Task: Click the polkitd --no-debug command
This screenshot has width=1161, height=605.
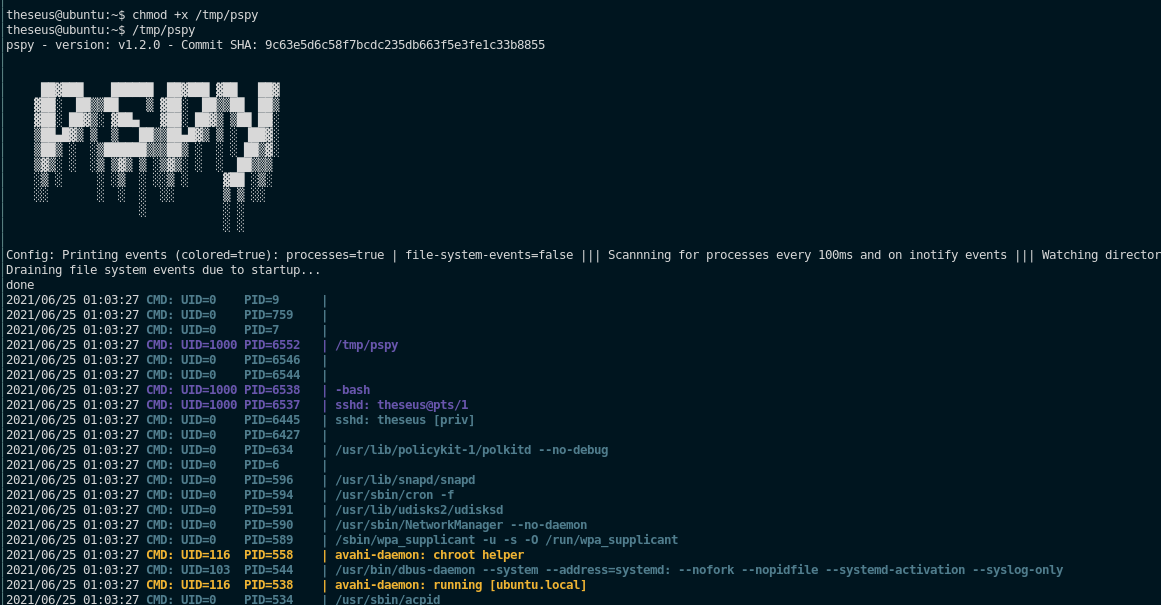Action: pos(471,450)
